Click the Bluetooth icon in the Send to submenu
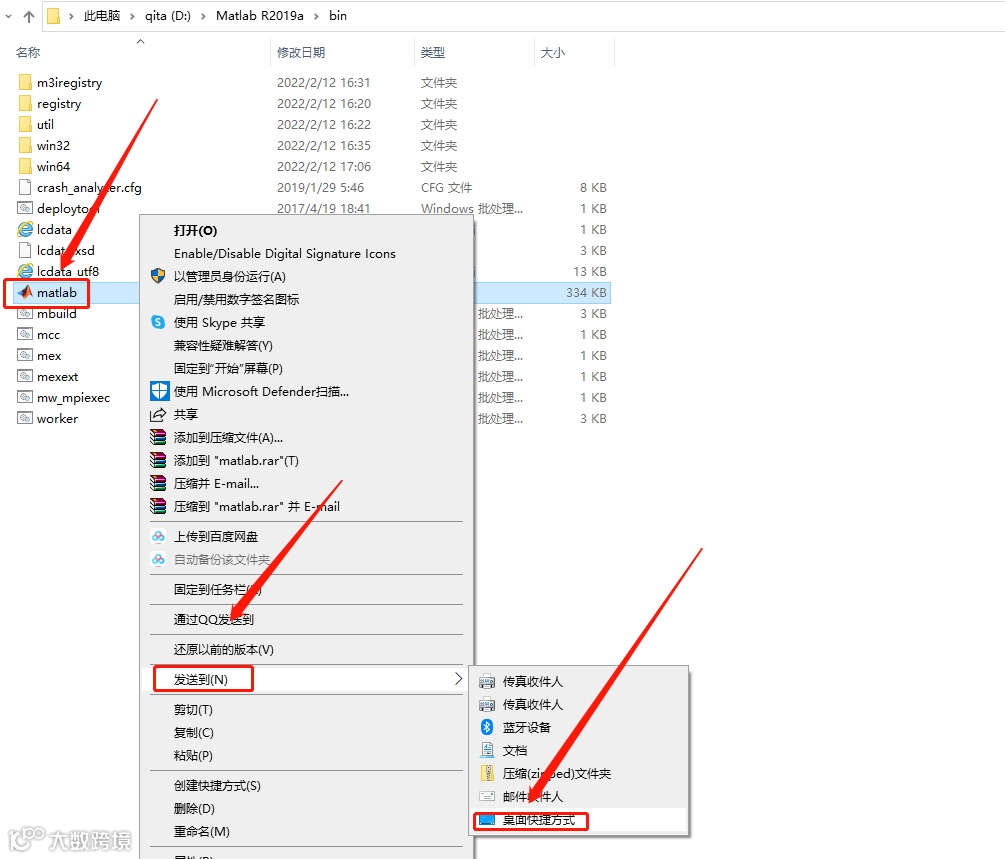Screen dimensions: 1005x859 (487, 727)
